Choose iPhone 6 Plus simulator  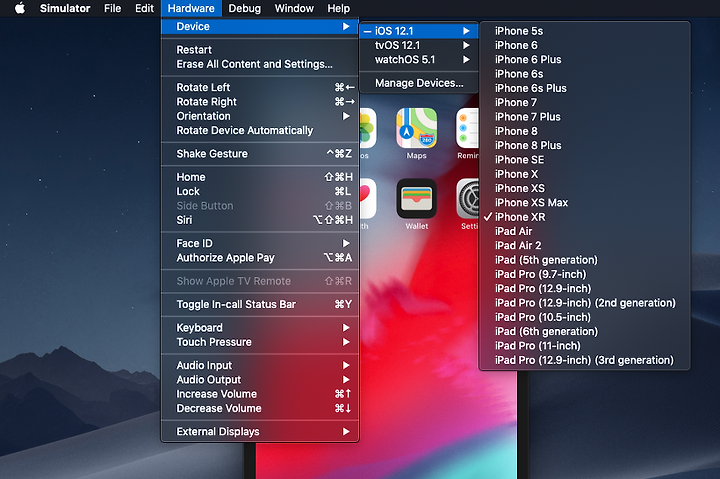coord(585,59)
